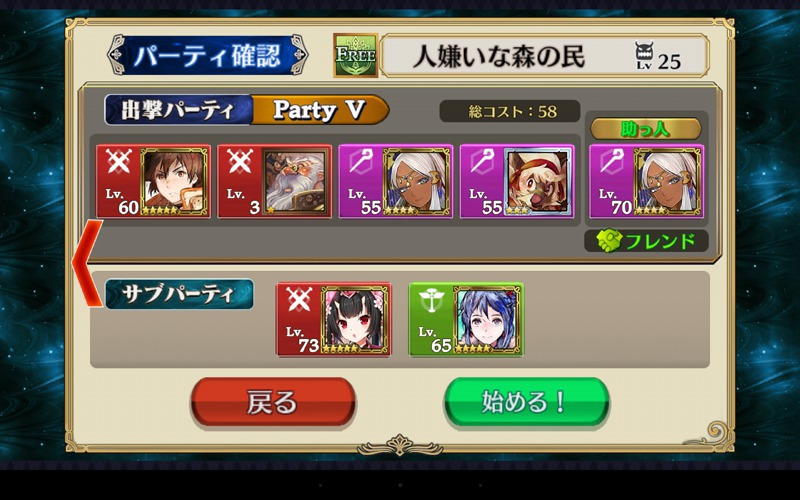
Task: Select the Lv. 60 brown-haired swordsman card
Action: 153,182
